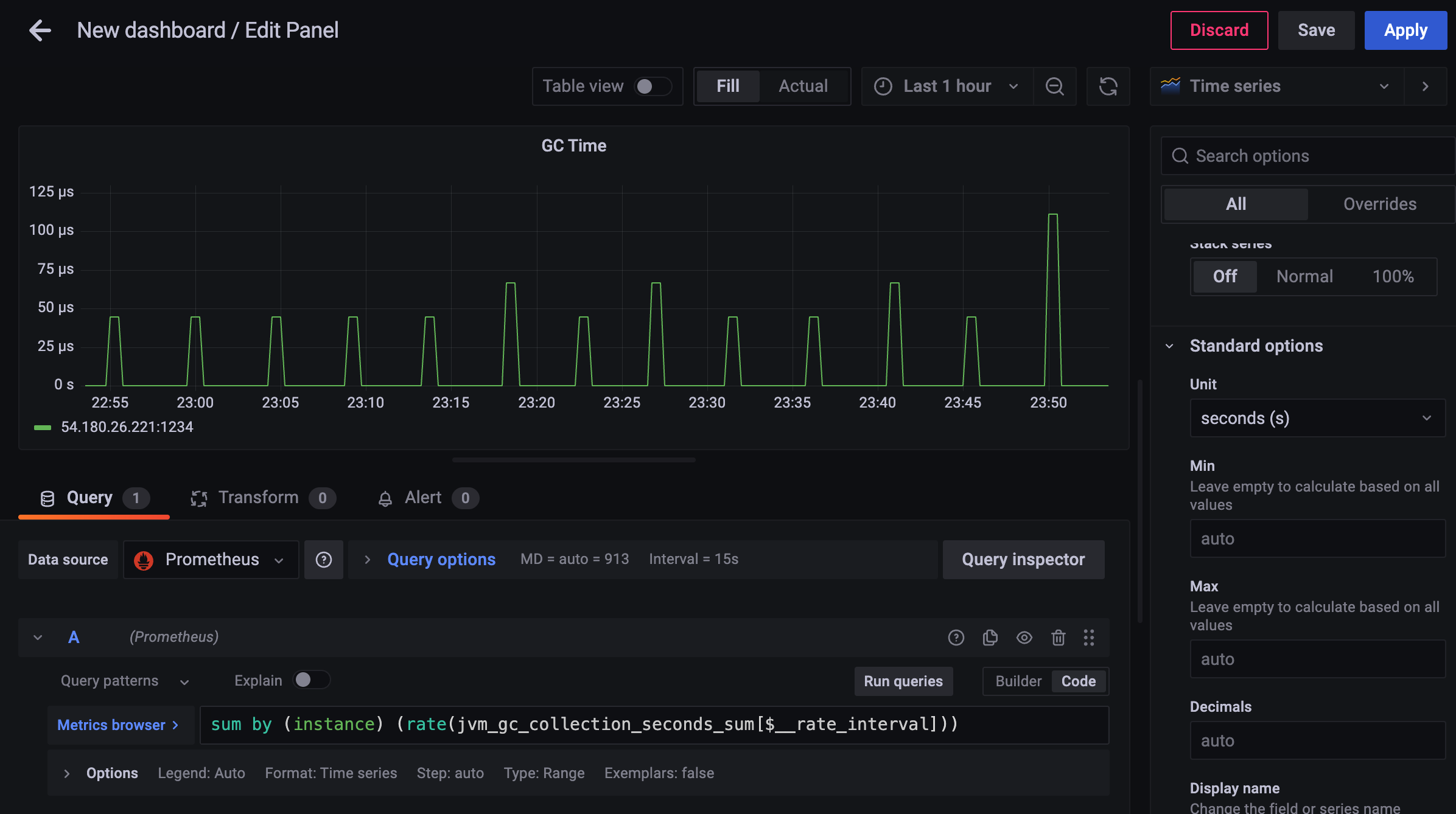The height and width of the screenshot is (814, 1456).
Task: Turn on the Explain toggle
Action: pyautogui.click(x=311, y=680)
